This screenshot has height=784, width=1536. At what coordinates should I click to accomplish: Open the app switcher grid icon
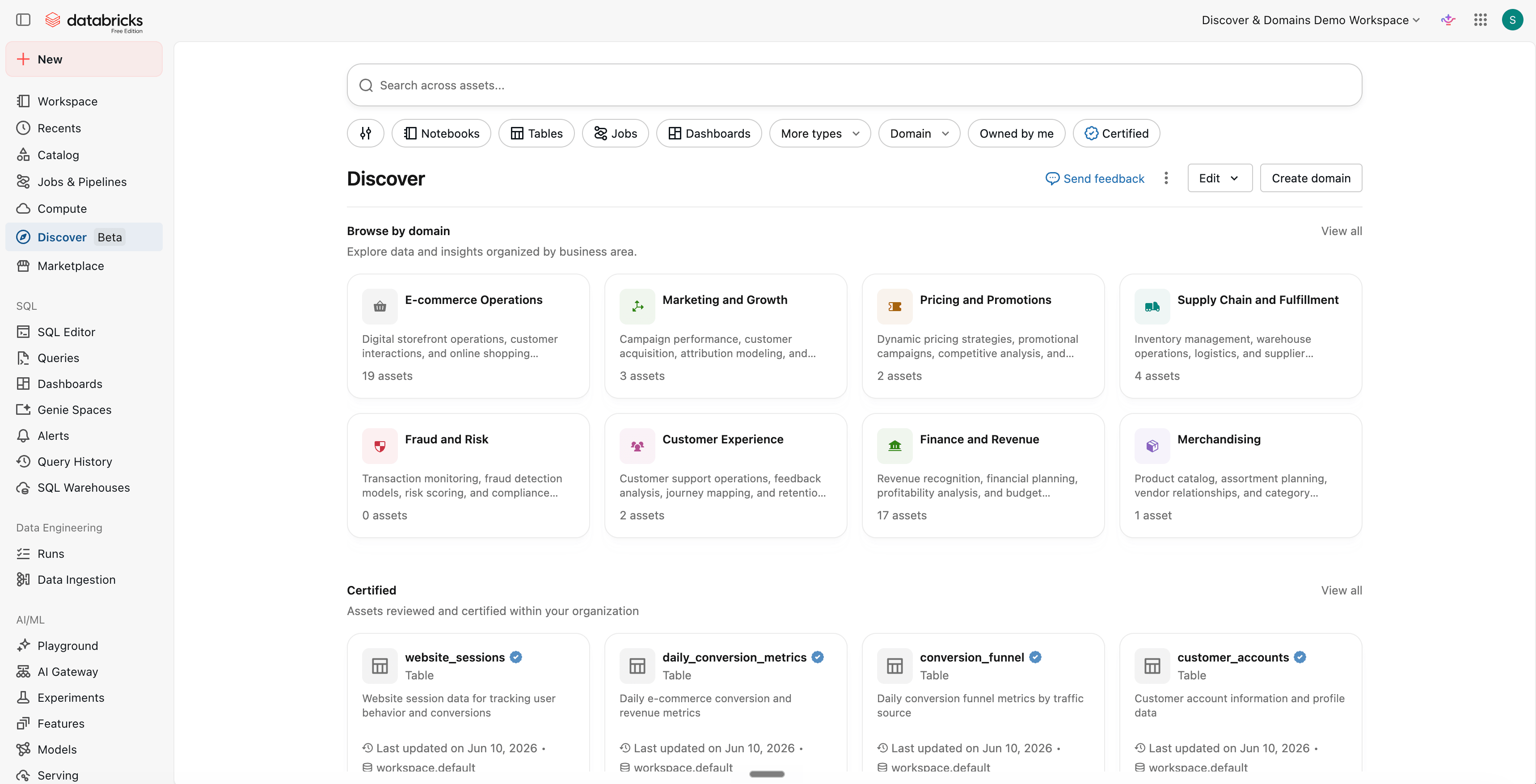(1480, 20)
